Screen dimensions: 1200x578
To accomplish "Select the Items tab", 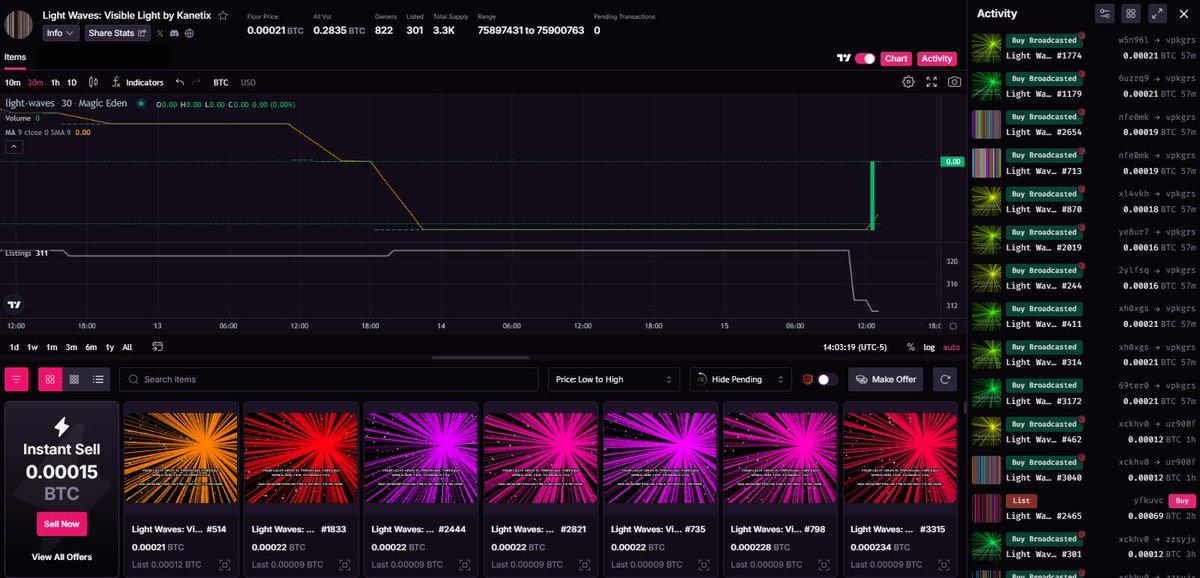I will coord(15,58).
